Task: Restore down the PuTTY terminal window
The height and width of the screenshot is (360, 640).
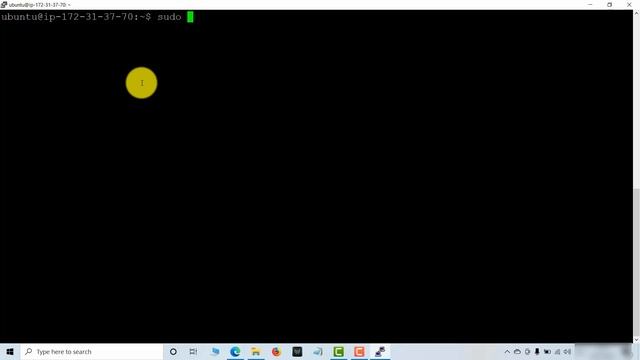Action: click(x=609, y=4)
